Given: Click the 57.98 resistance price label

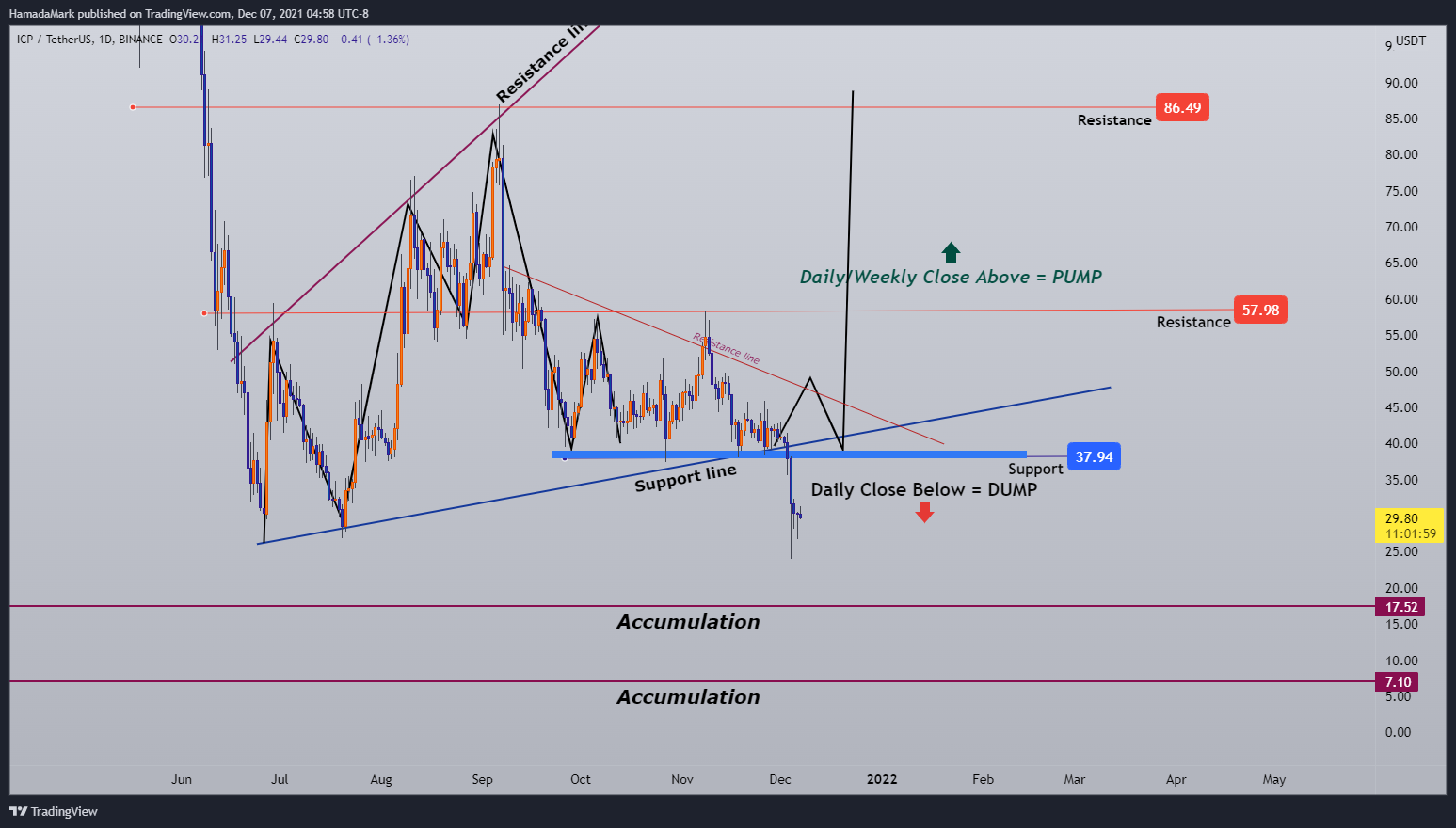Looking at the screenshot, I should (1260, 310).
